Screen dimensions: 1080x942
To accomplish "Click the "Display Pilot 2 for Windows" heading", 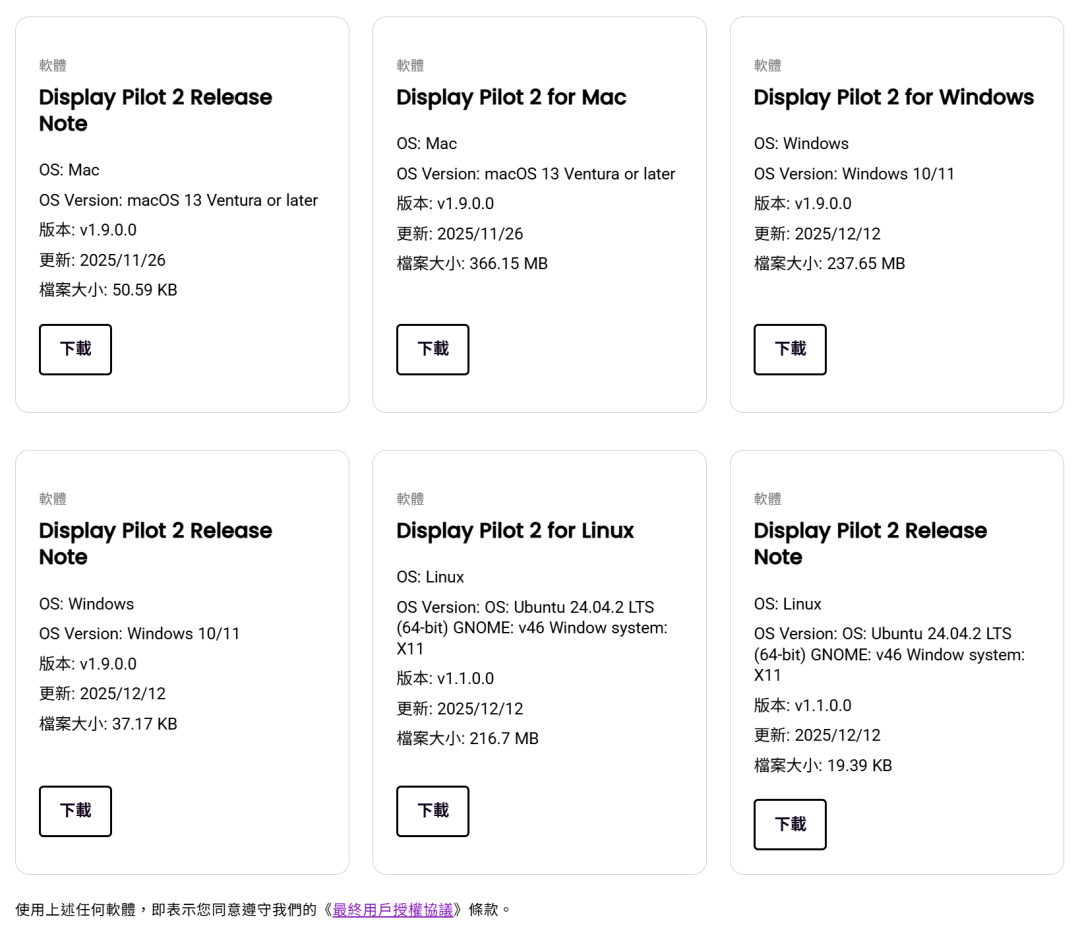I will 893,97.
